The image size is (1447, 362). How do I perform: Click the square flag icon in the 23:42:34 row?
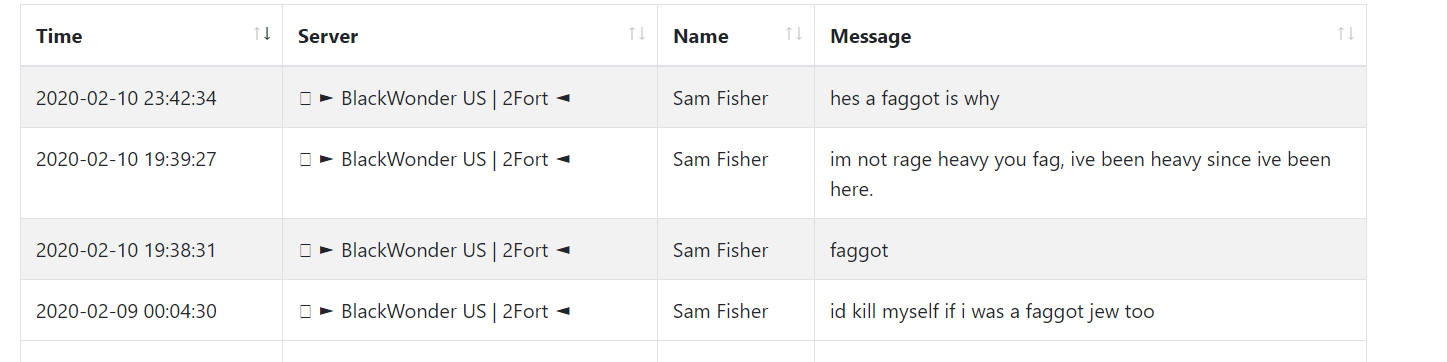305,99
